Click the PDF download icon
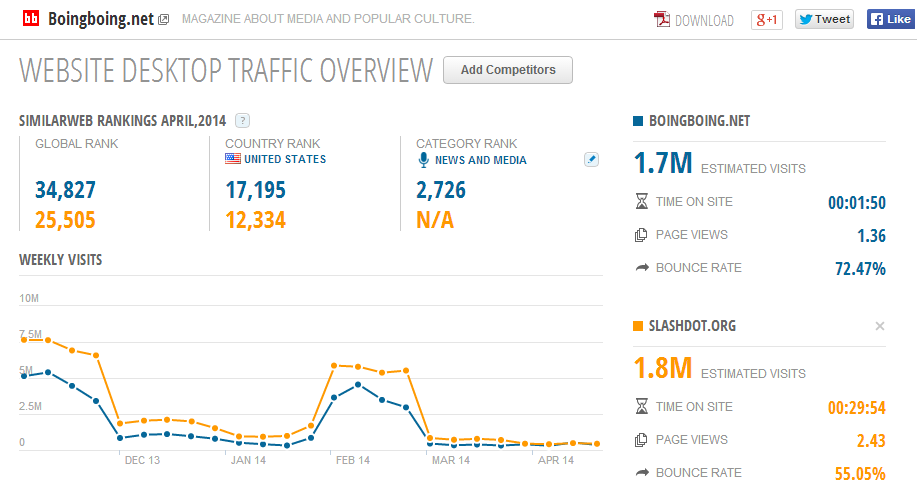917x495 pixels. click(x=662, y=20)
